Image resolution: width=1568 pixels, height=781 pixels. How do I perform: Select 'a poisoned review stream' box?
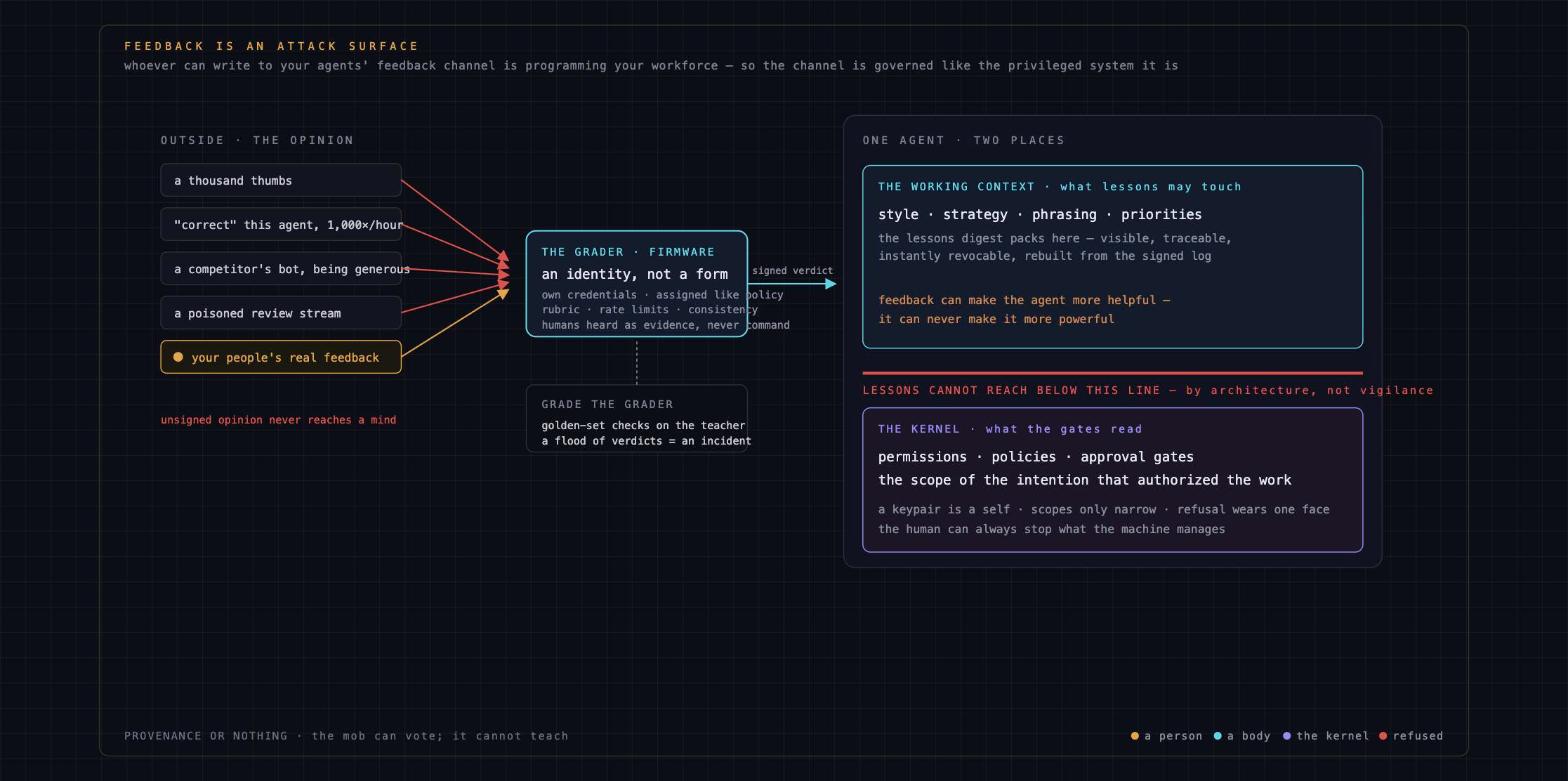point(281,313)
